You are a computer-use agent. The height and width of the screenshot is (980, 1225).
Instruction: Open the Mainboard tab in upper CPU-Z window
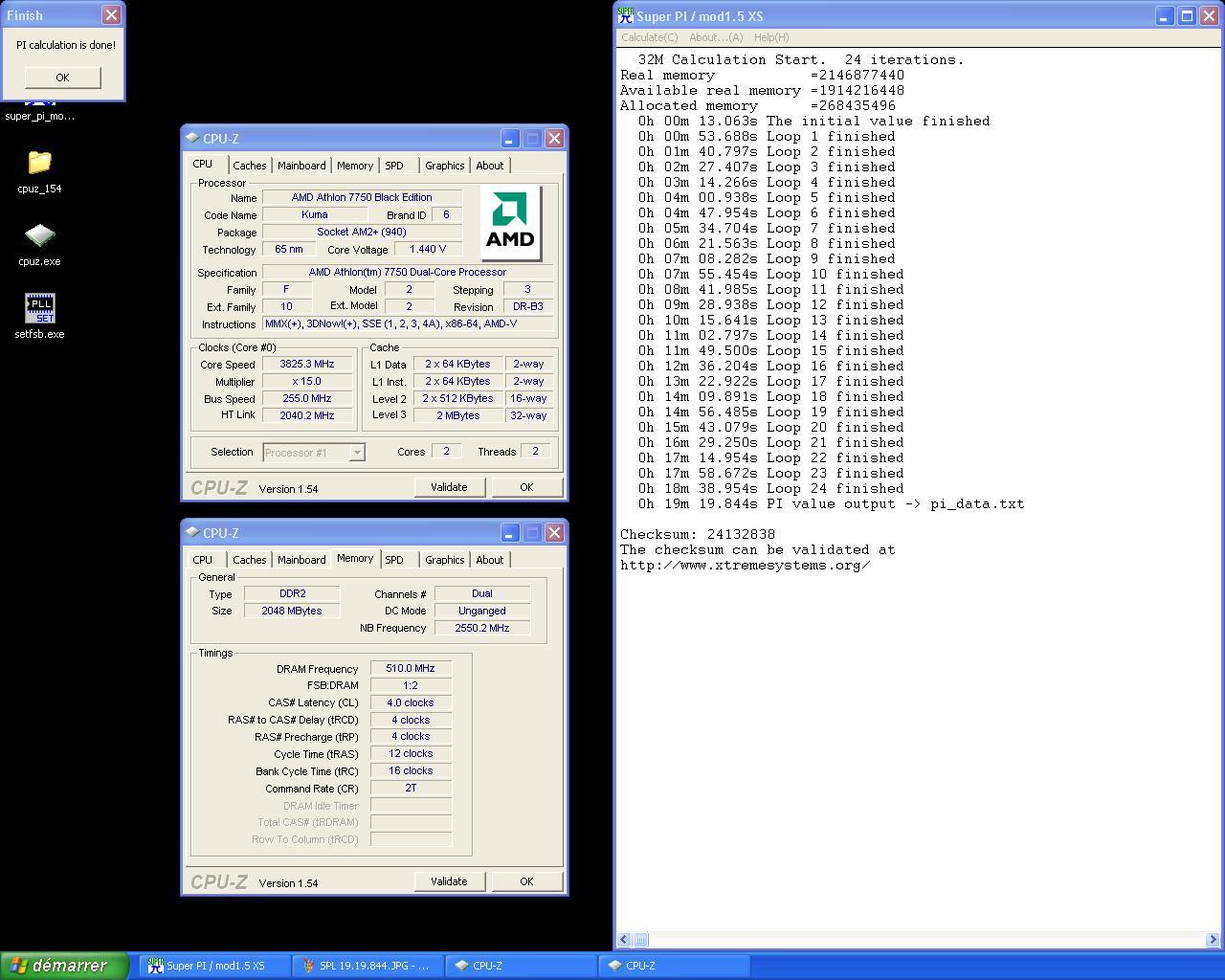(301, 166)
